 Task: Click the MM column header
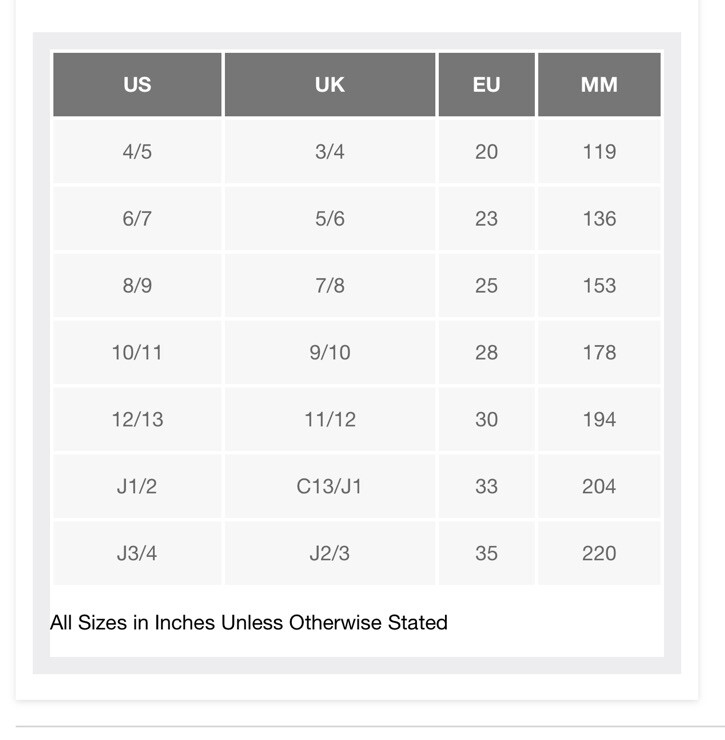tap(599, 84)
